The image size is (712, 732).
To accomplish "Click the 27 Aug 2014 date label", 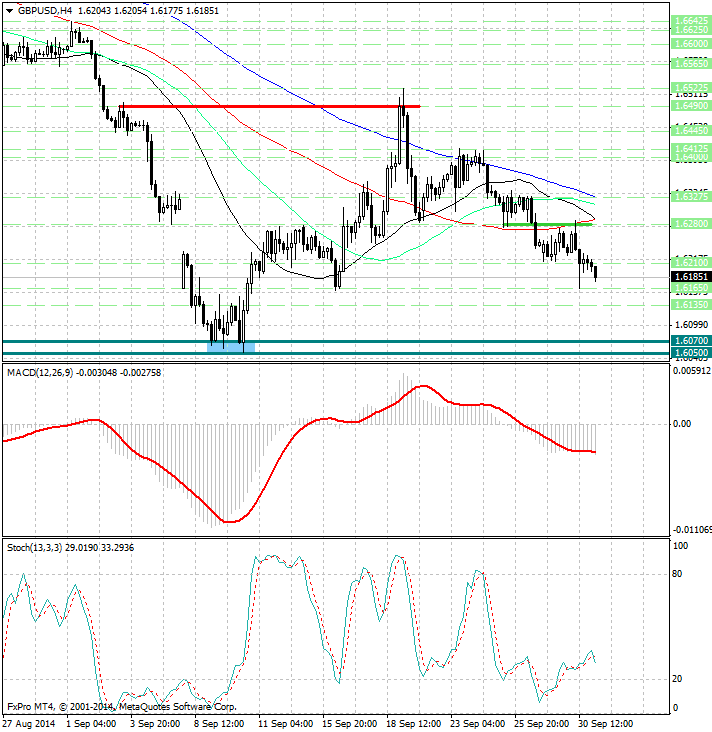I will (29, 724).
